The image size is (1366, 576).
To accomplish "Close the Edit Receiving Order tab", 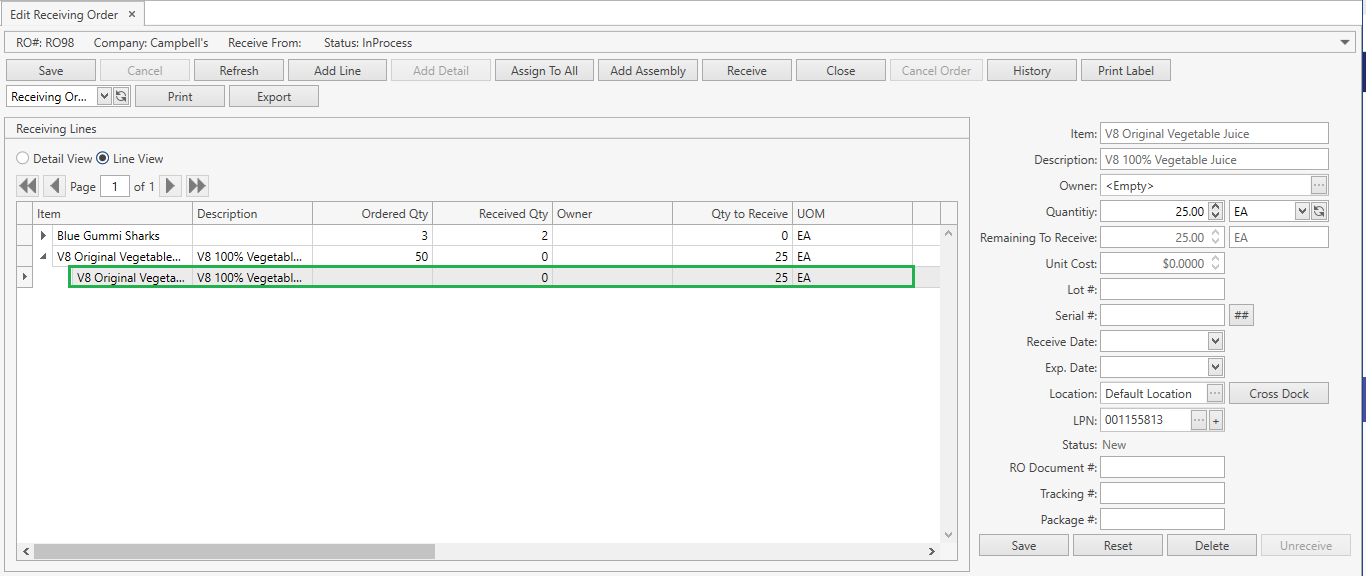I will click(132, 14).
